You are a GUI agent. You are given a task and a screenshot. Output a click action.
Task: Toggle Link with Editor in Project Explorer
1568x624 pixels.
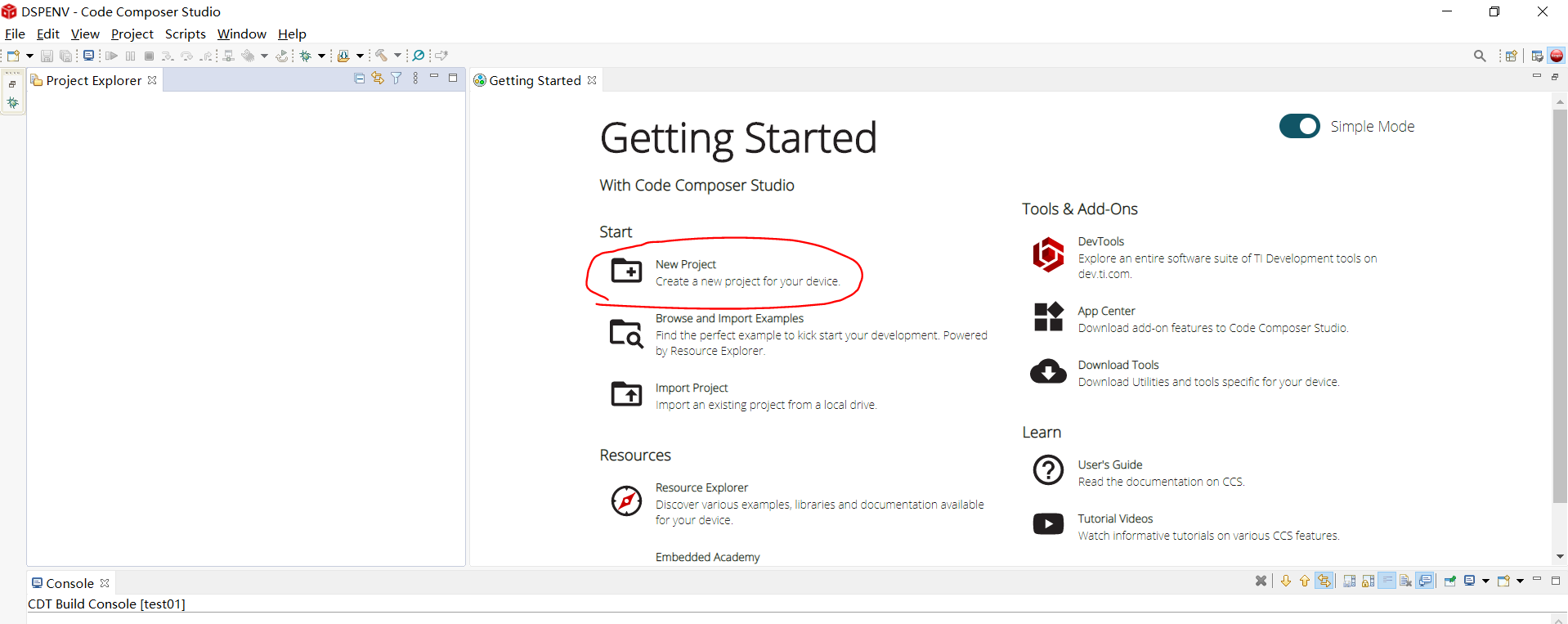point(378,78)
